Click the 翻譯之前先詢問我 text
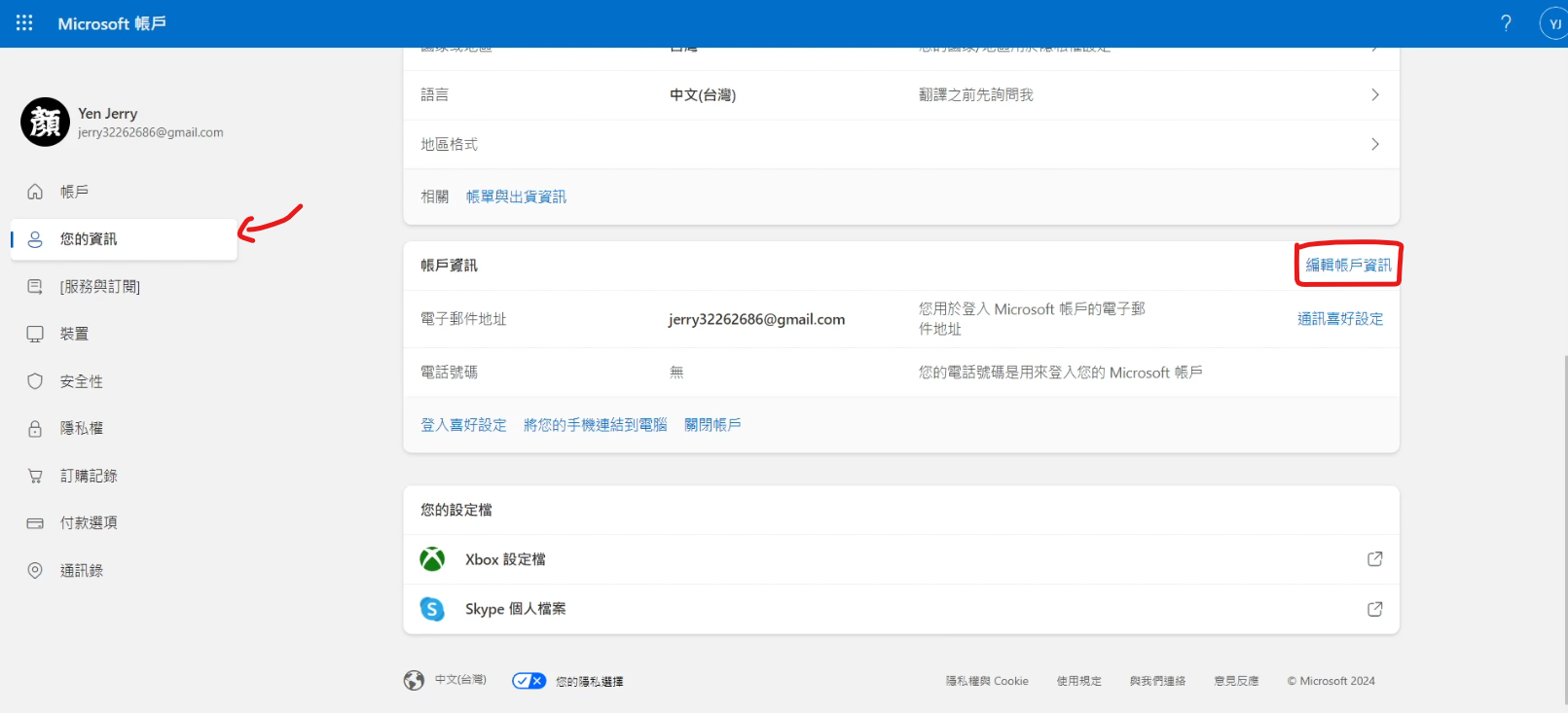Screen dimensions: 1568x713 click(976, 94)
